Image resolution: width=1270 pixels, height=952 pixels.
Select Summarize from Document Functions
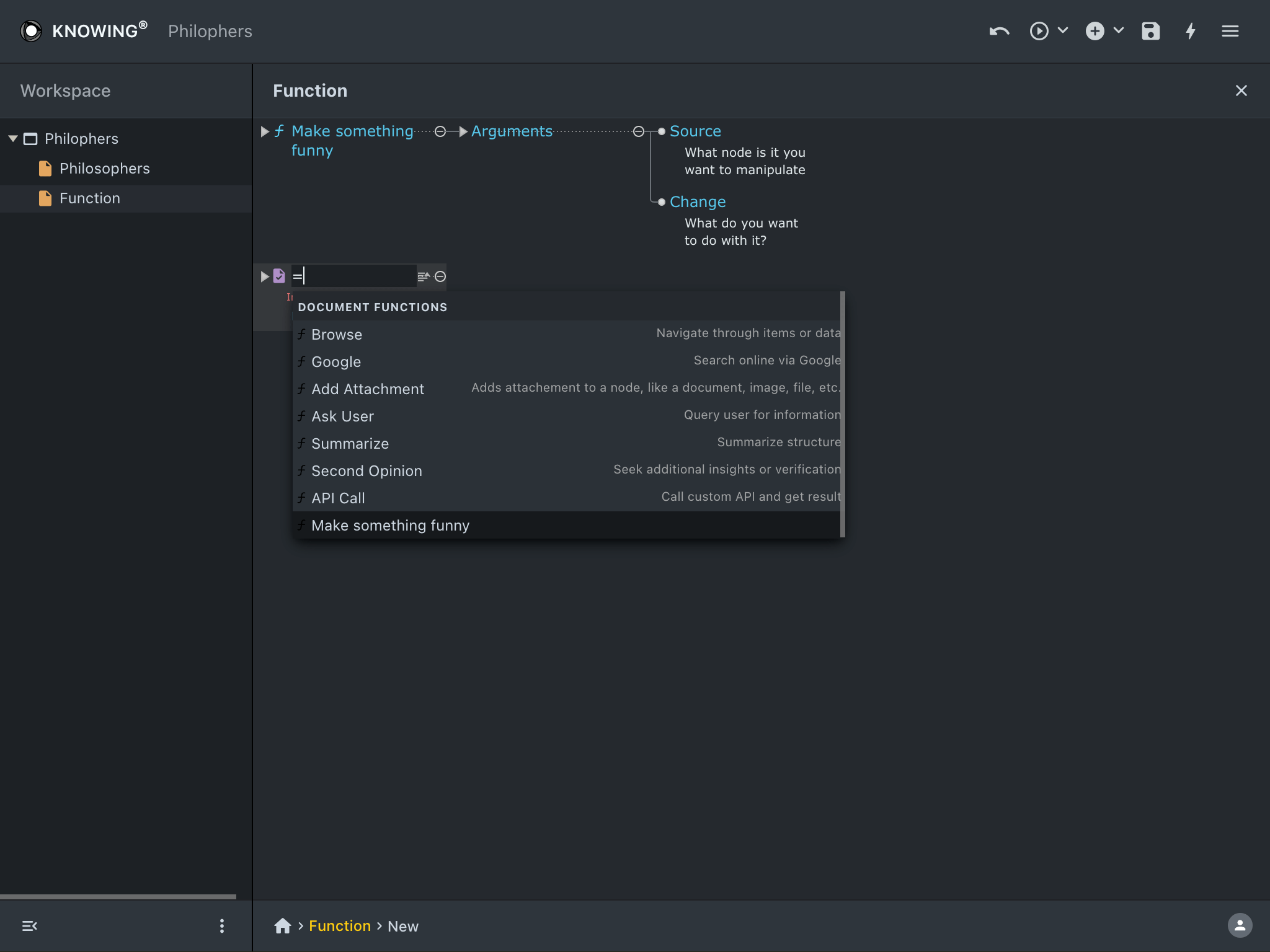350,444
